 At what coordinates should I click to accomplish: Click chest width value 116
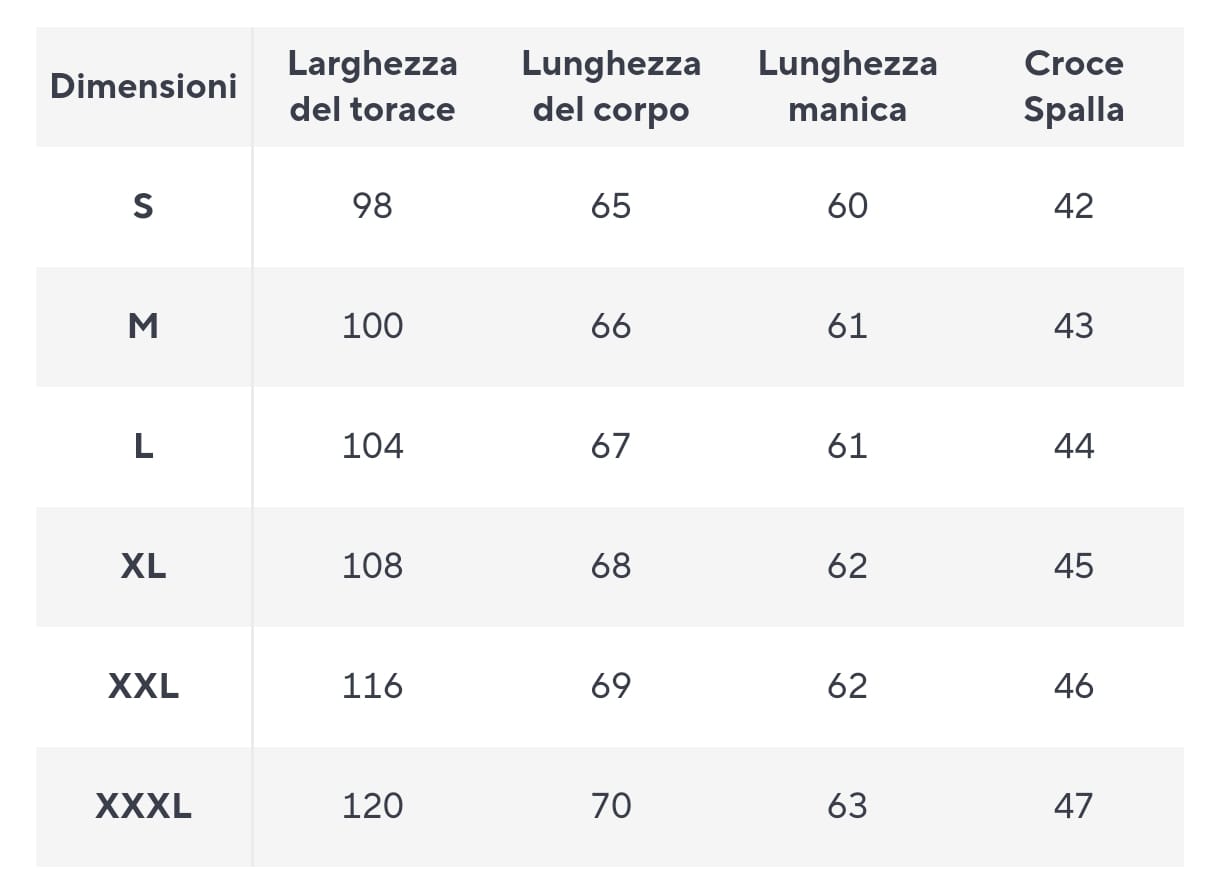point(372,686)
